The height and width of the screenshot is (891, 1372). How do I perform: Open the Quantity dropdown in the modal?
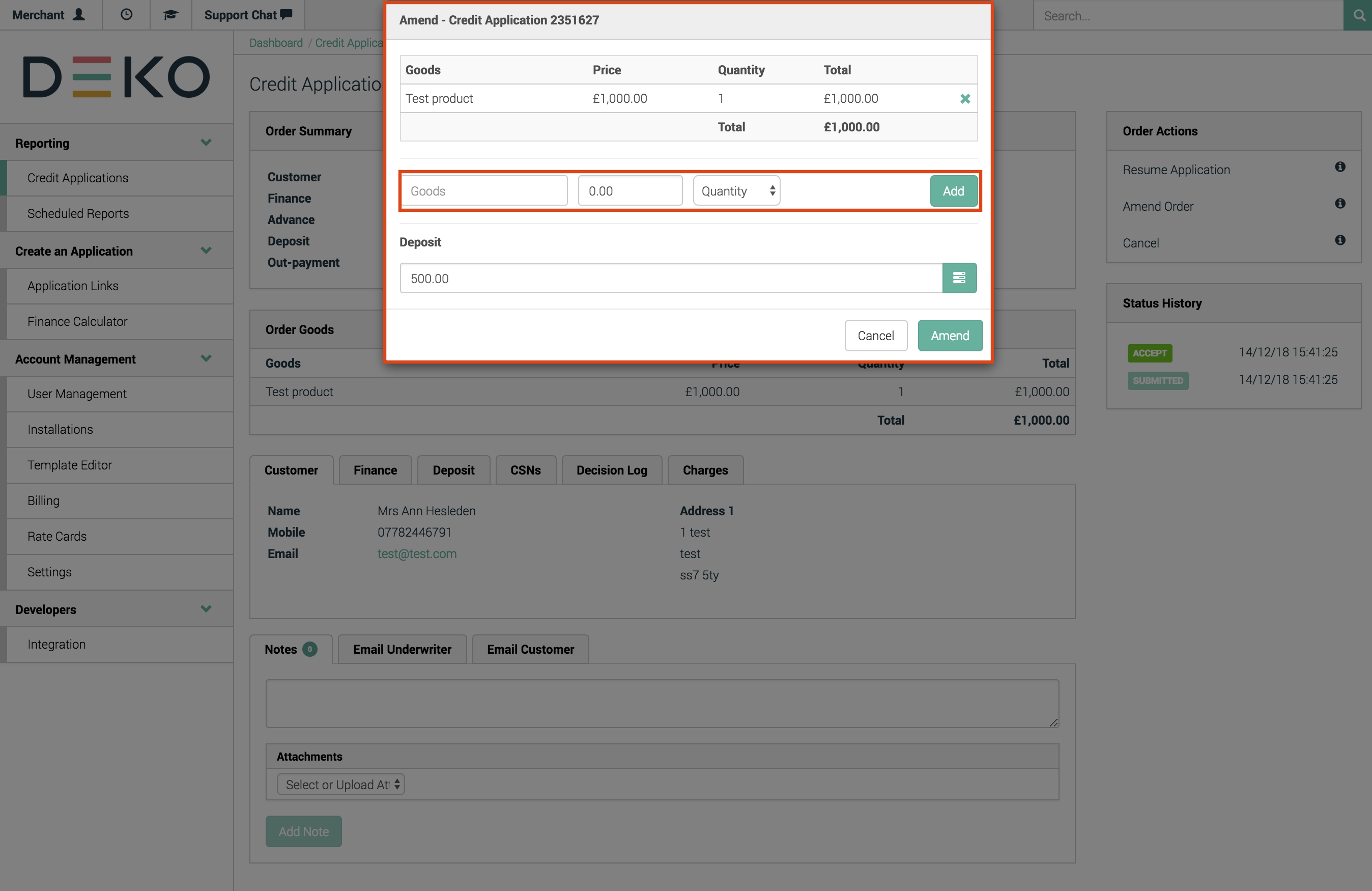pos(736,191)
